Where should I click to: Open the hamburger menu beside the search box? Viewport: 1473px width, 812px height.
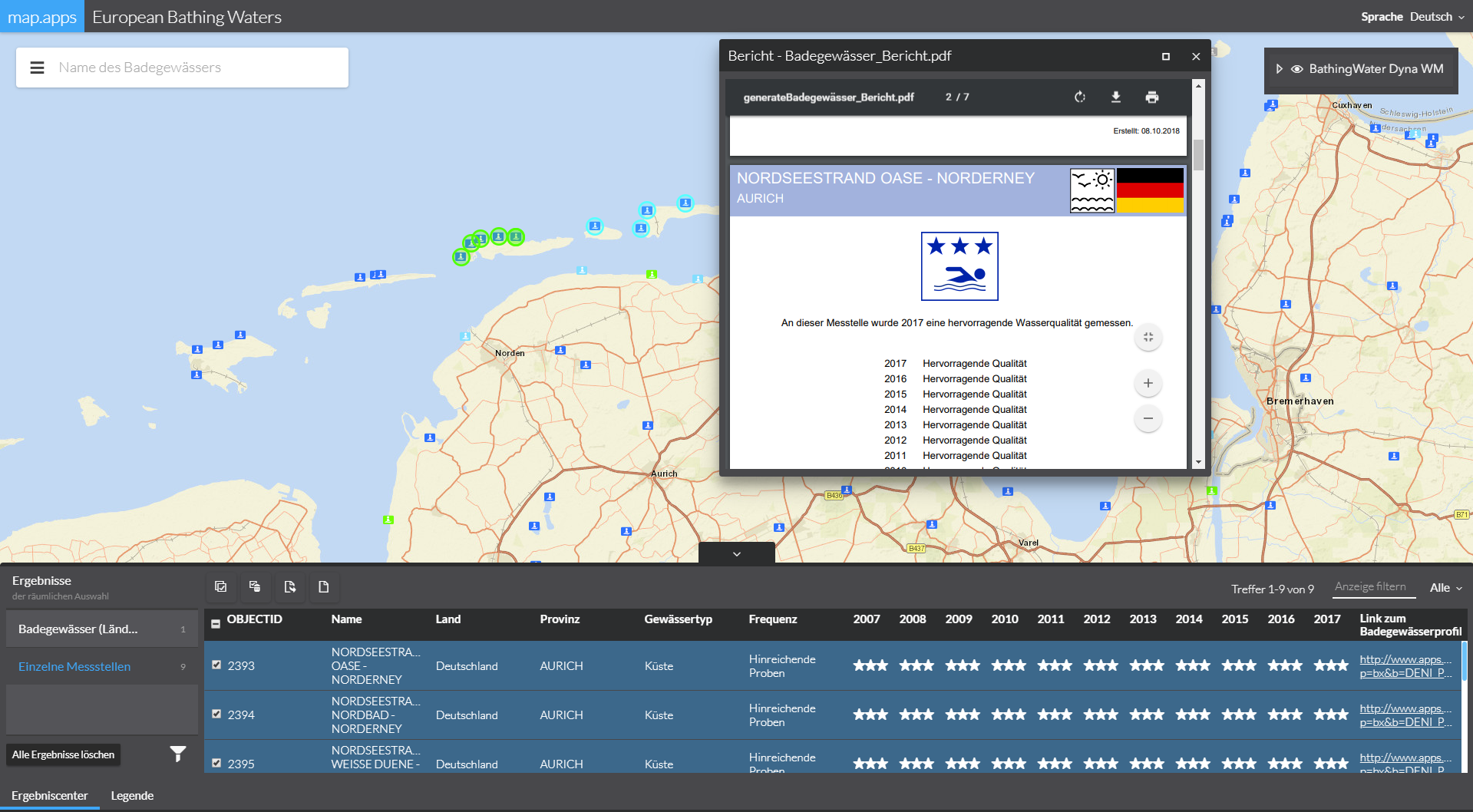(x=37, y=68)
